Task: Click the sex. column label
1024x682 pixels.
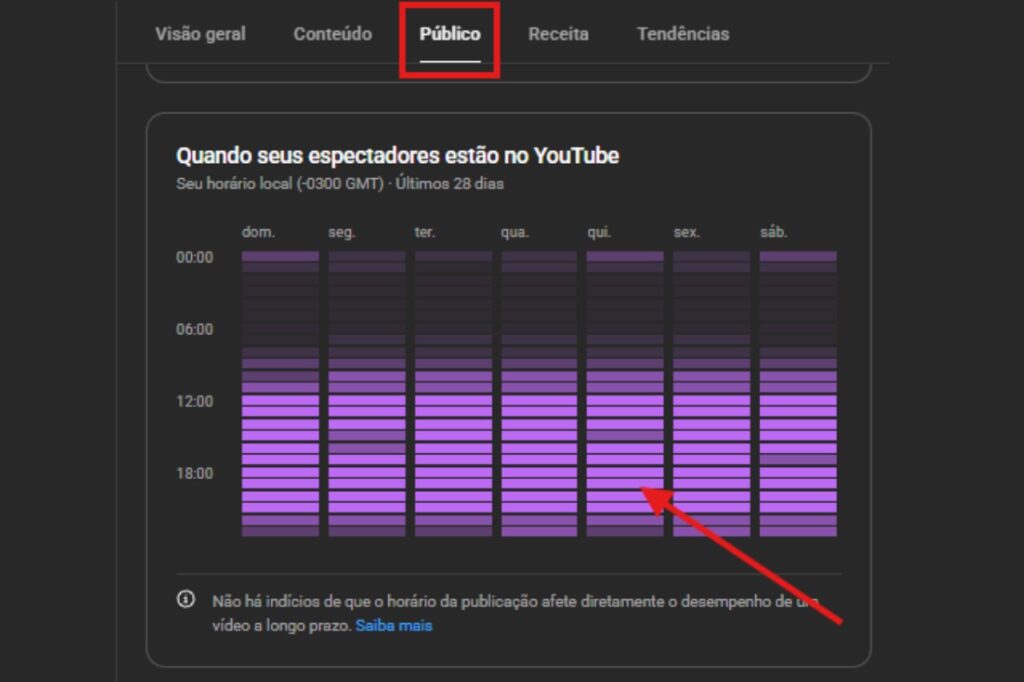Action: (687, 233)
